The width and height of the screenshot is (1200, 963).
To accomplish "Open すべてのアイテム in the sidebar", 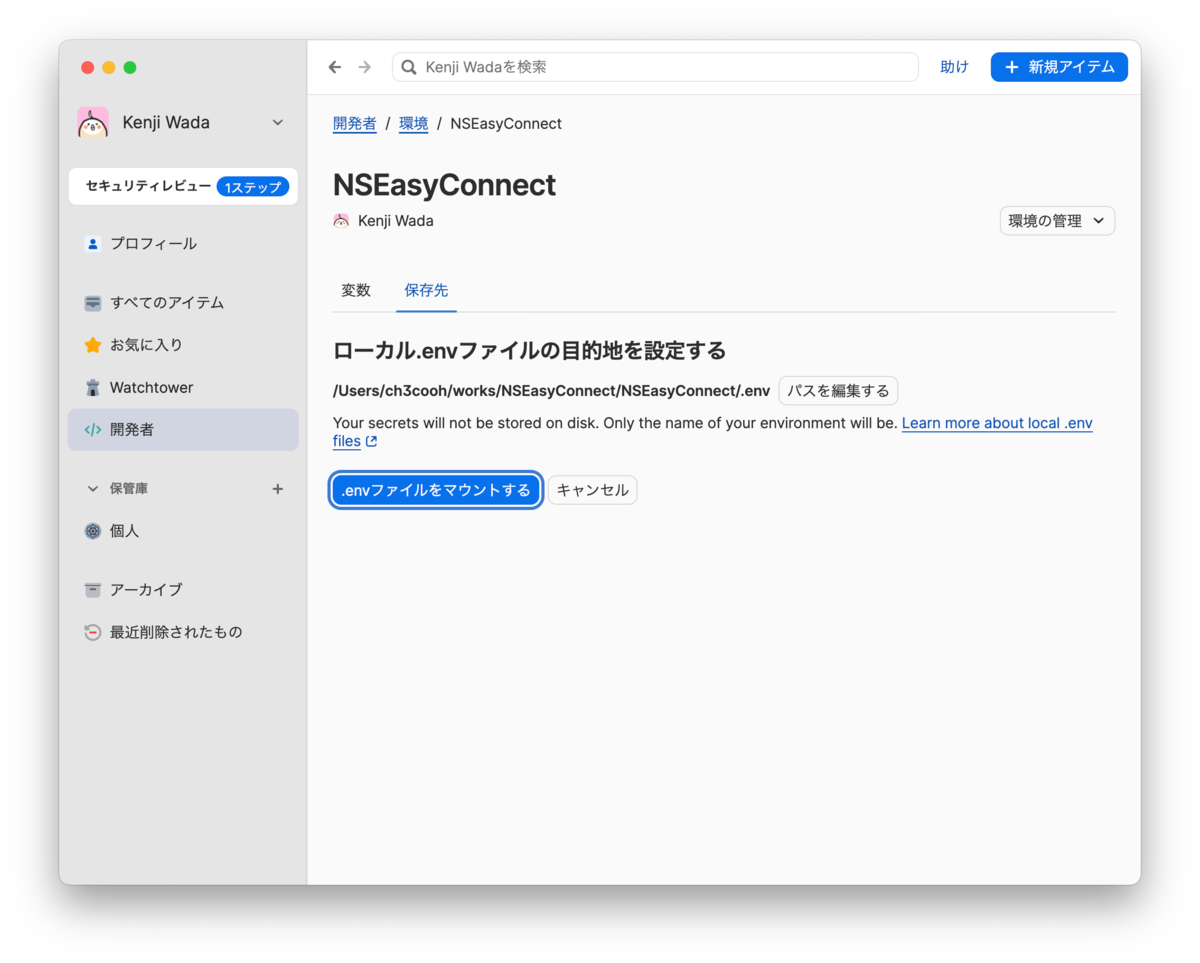I will [183, 302].
